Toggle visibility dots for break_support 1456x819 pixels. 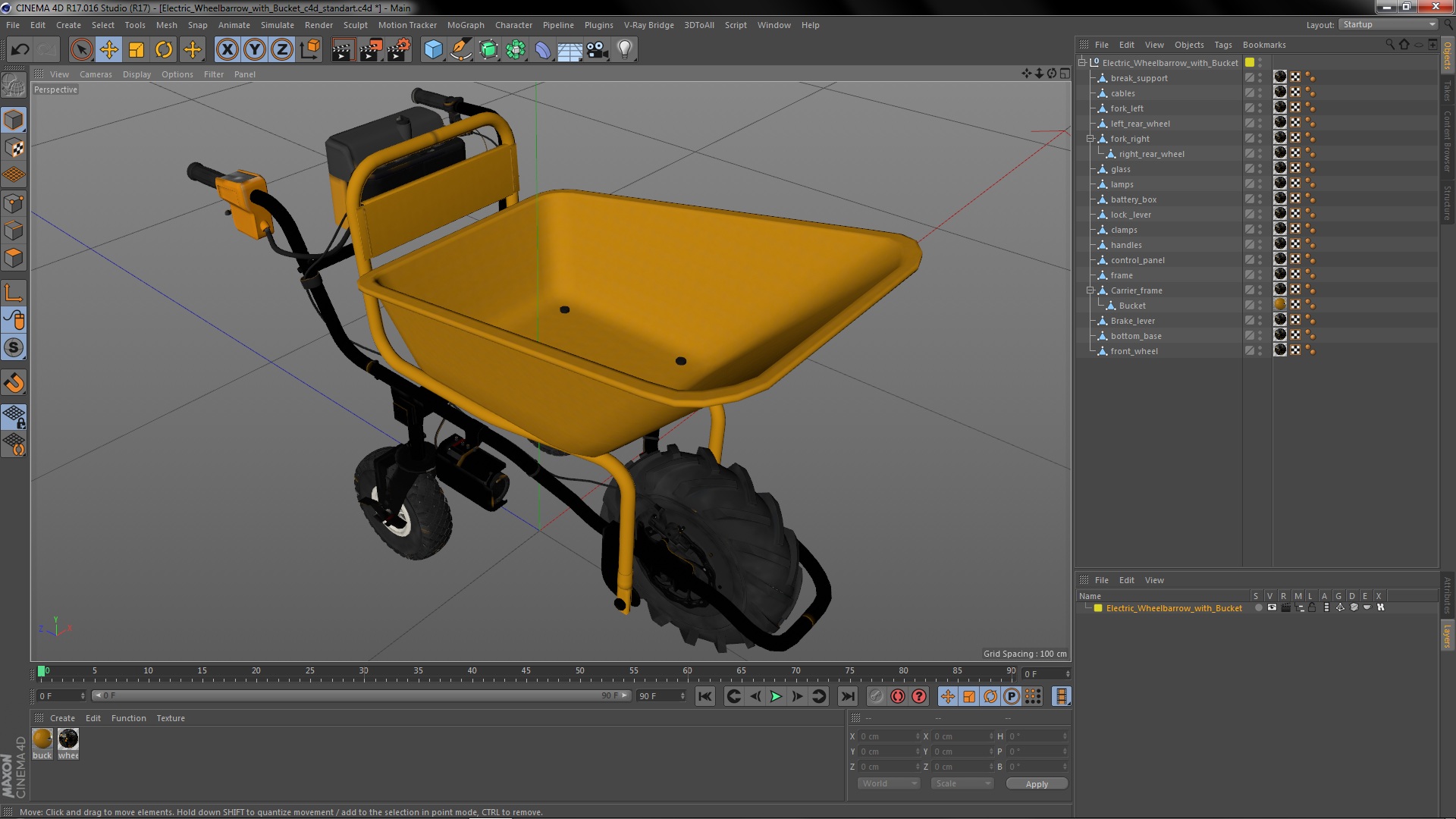pyautogui.click(x=1260, y=78)
